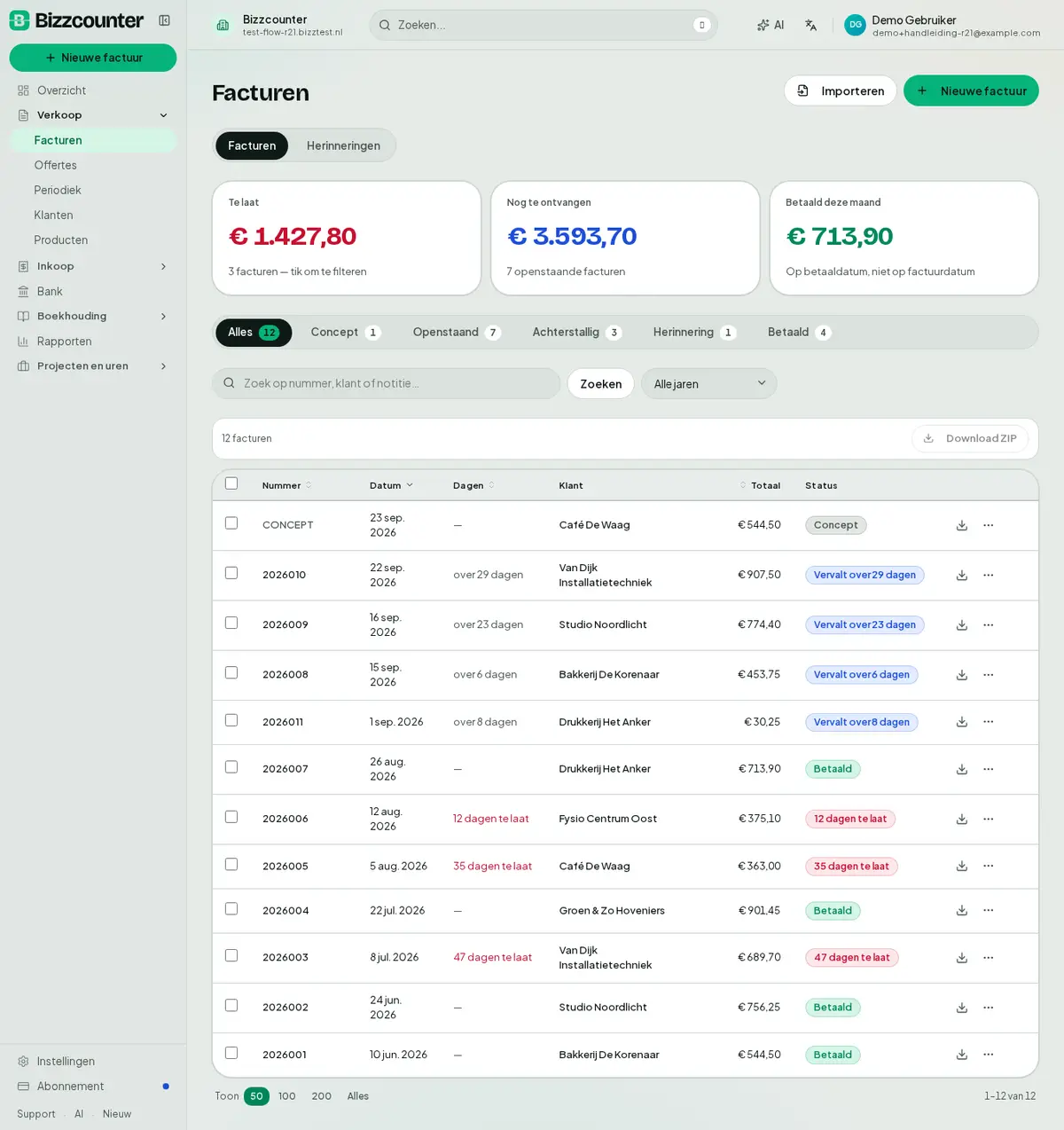This screenshot has height=1130, width=1064.
Task: Open the Concept filter tab
Action: tap(345, 333)
